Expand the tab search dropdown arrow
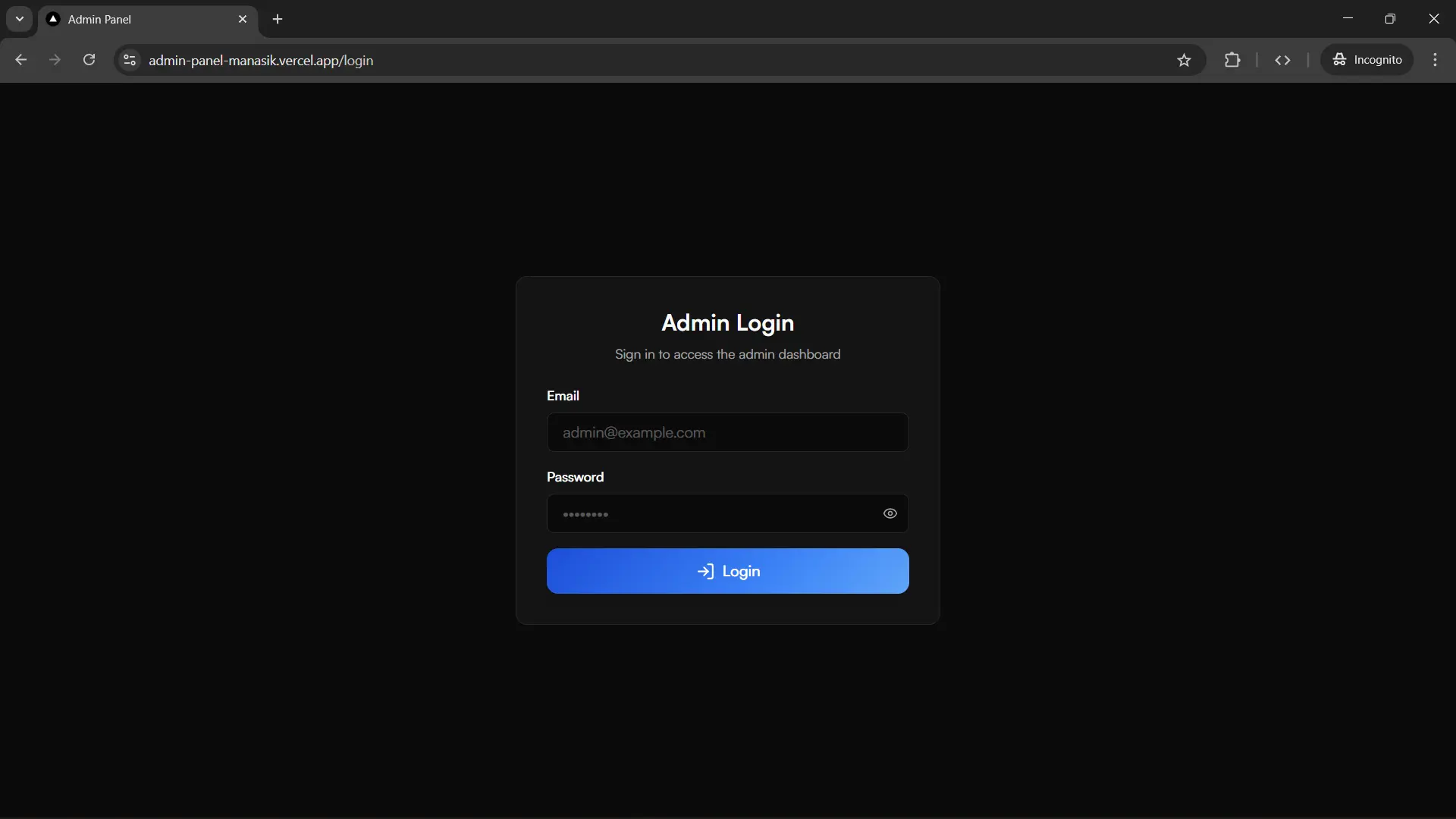 click(20, 19)
